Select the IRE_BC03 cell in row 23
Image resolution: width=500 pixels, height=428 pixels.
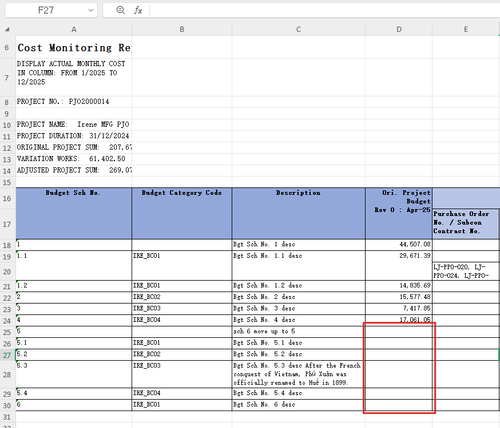[x=182, y=309]
